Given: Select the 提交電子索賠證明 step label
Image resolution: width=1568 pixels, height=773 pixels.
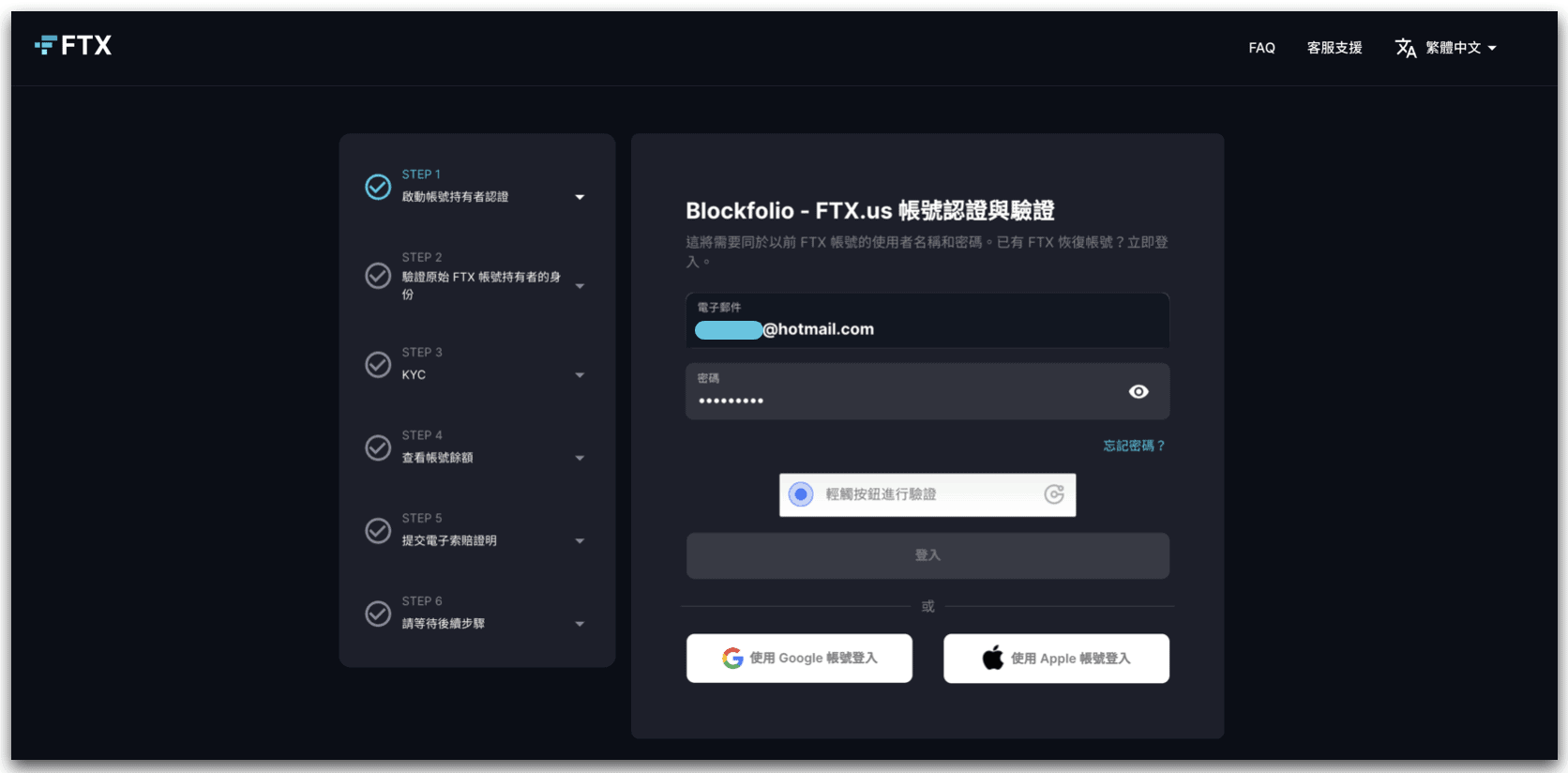Looking at the screenshot, I should click(449, 540).
